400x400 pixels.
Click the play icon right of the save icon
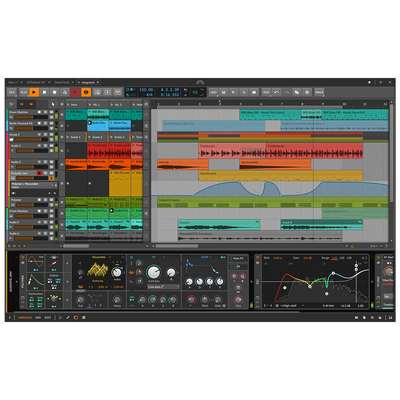(233, 92)
